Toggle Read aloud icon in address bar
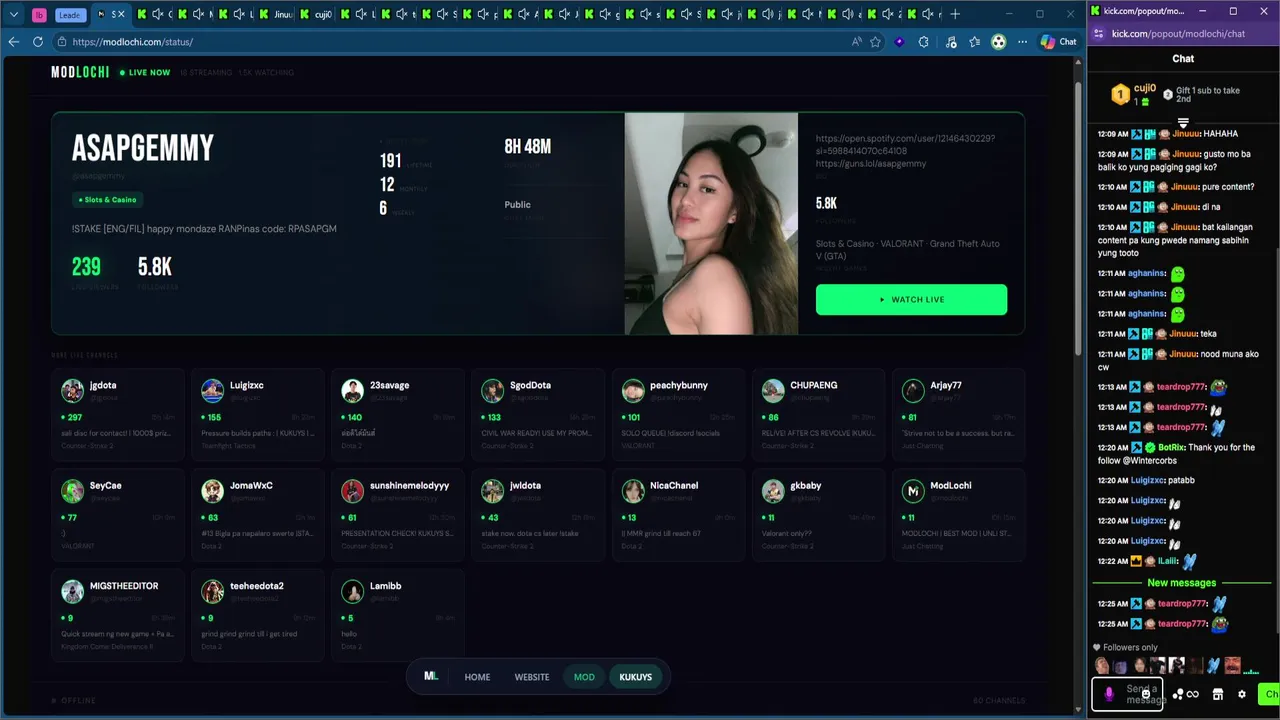 coord(856,42)
